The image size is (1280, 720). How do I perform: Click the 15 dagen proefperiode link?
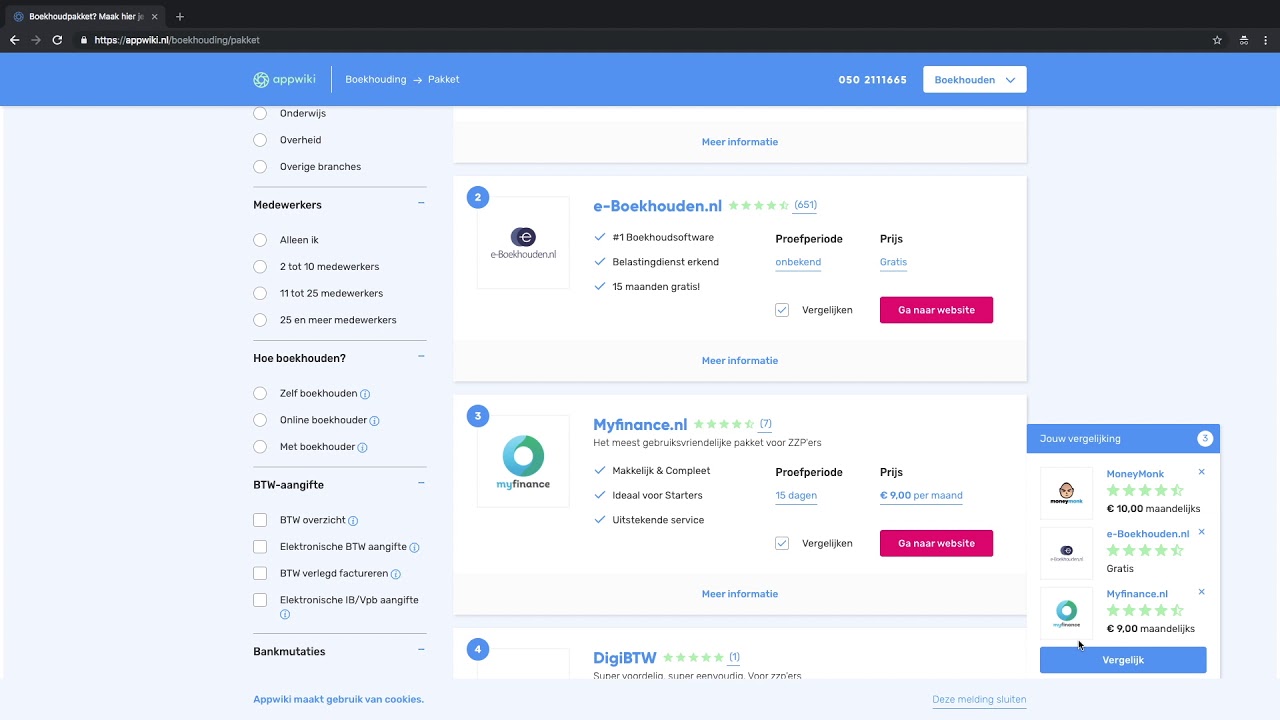coord(796,496)
